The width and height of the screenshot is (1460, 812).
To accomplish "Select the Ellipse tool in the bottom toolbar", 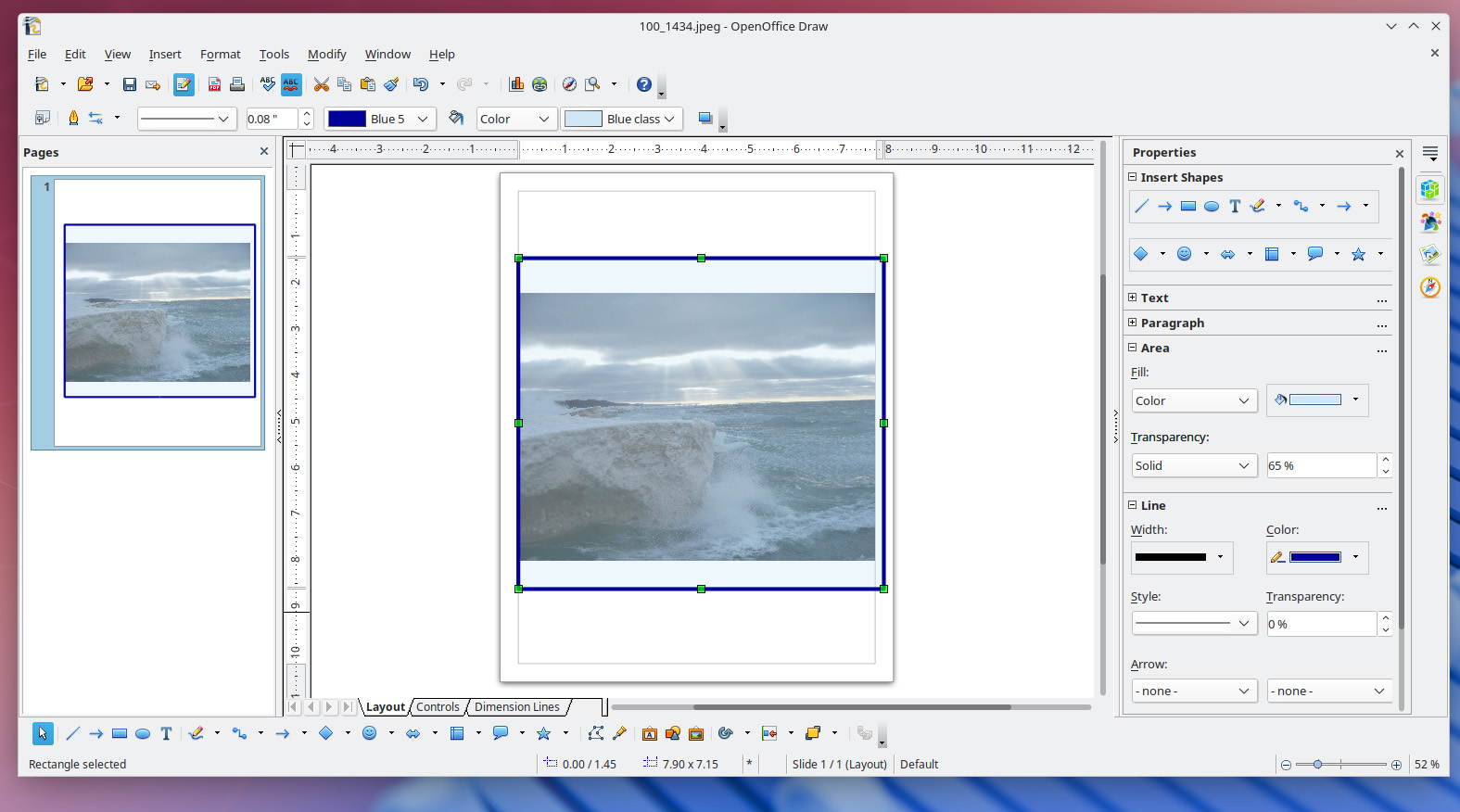I will [143, 733].
